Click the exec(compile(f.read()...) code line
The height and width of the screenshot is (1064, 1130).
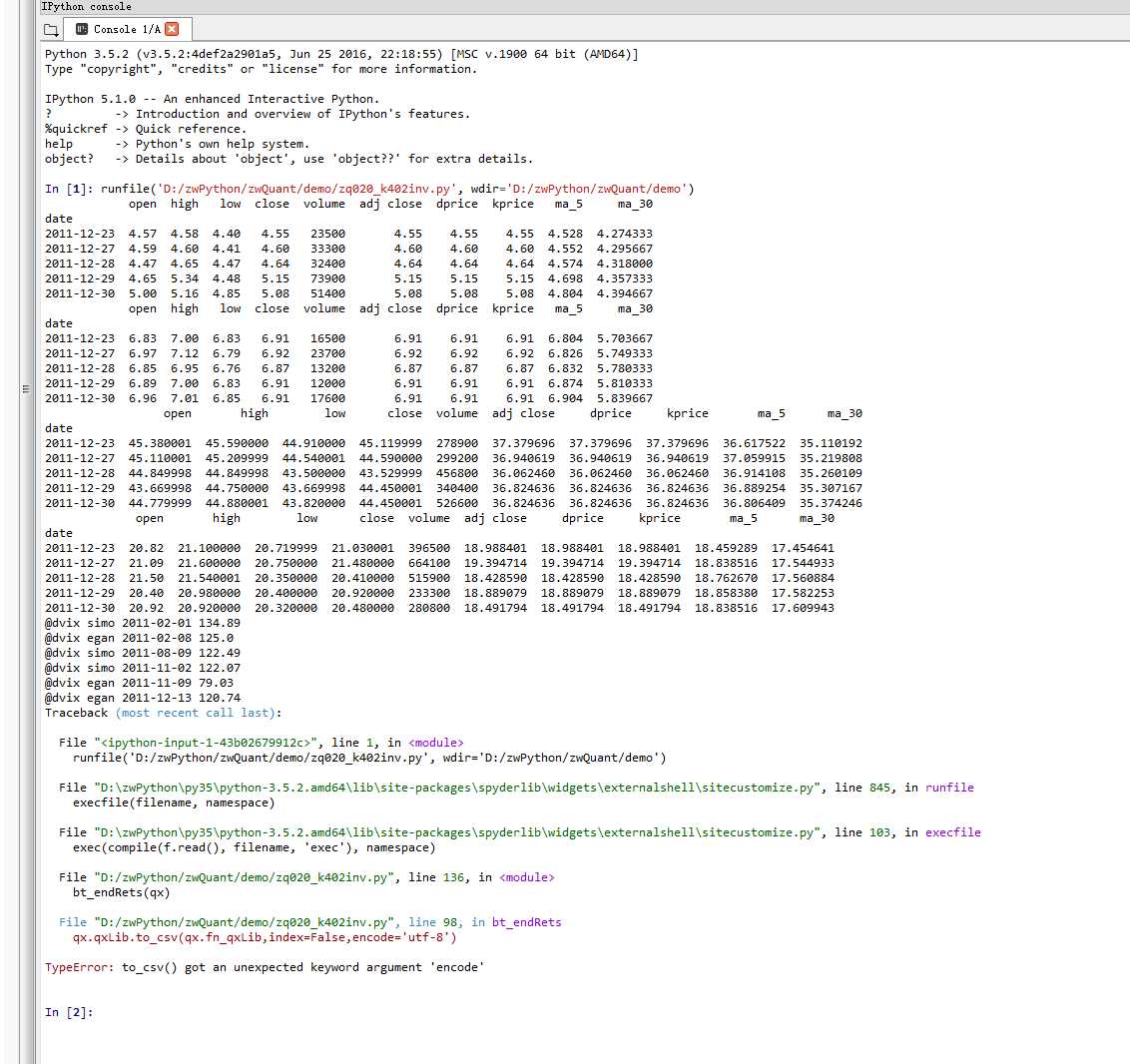point(255,847)
